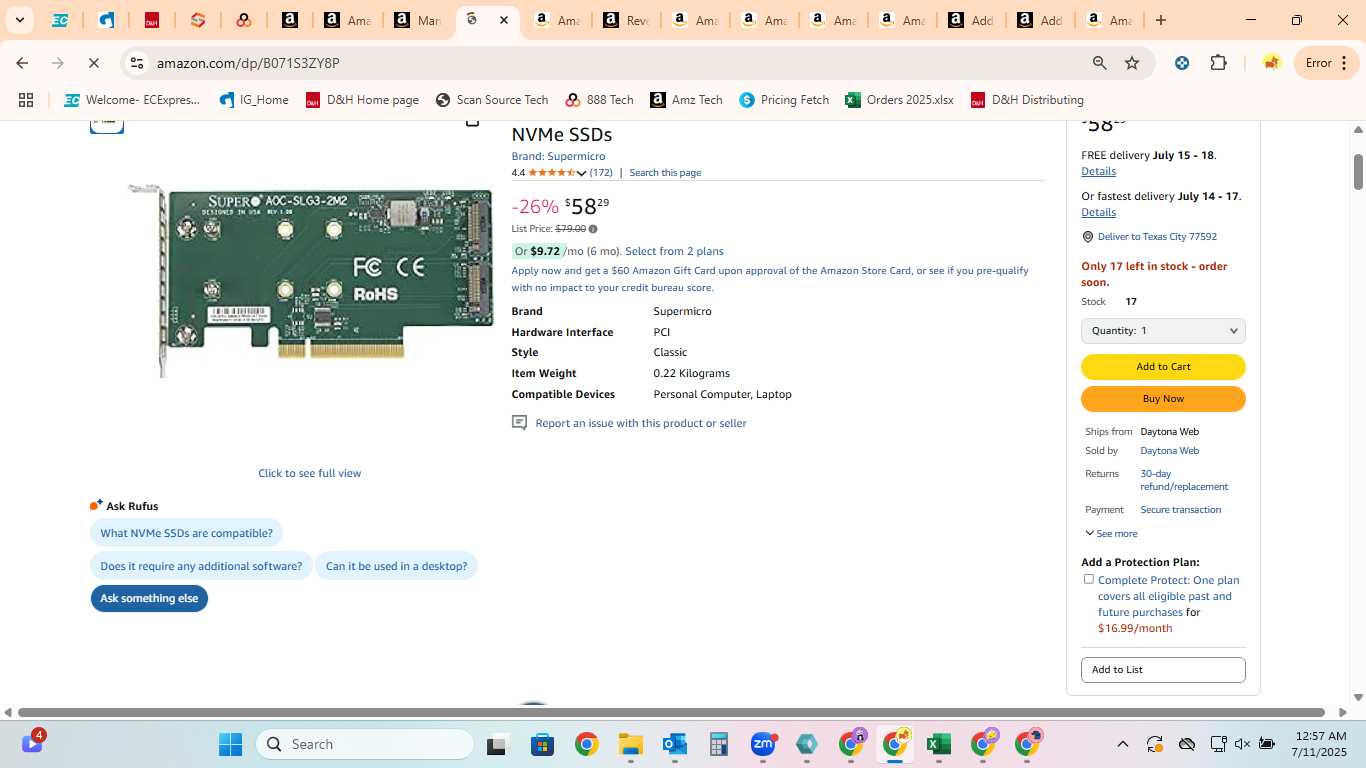Open Excel from the taskbar
1366x768 pixels.
pos(938,744)
